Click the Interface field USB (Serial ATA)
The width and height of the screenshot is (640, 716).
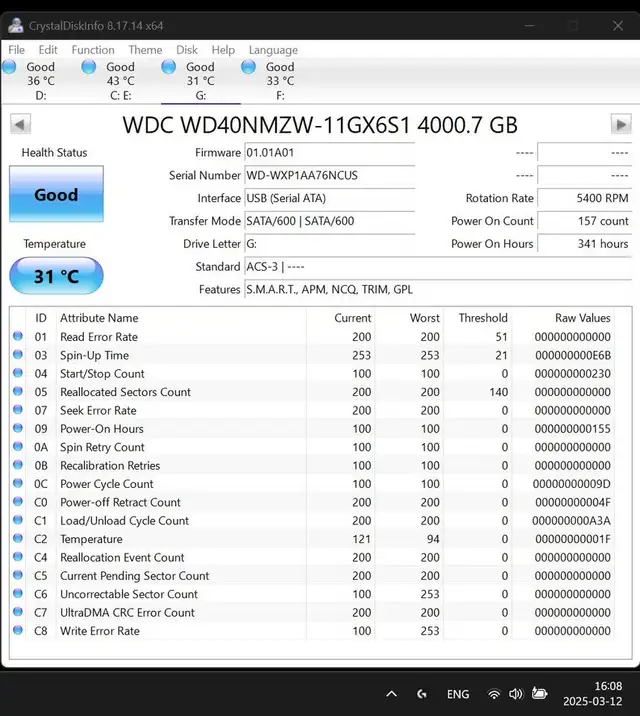pyautogui.click(x=330, y=198)
